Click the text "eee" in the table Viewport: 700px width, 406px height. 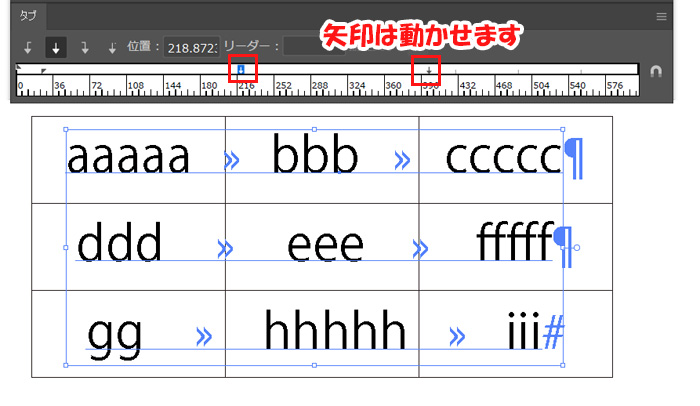tap(325, 246)
